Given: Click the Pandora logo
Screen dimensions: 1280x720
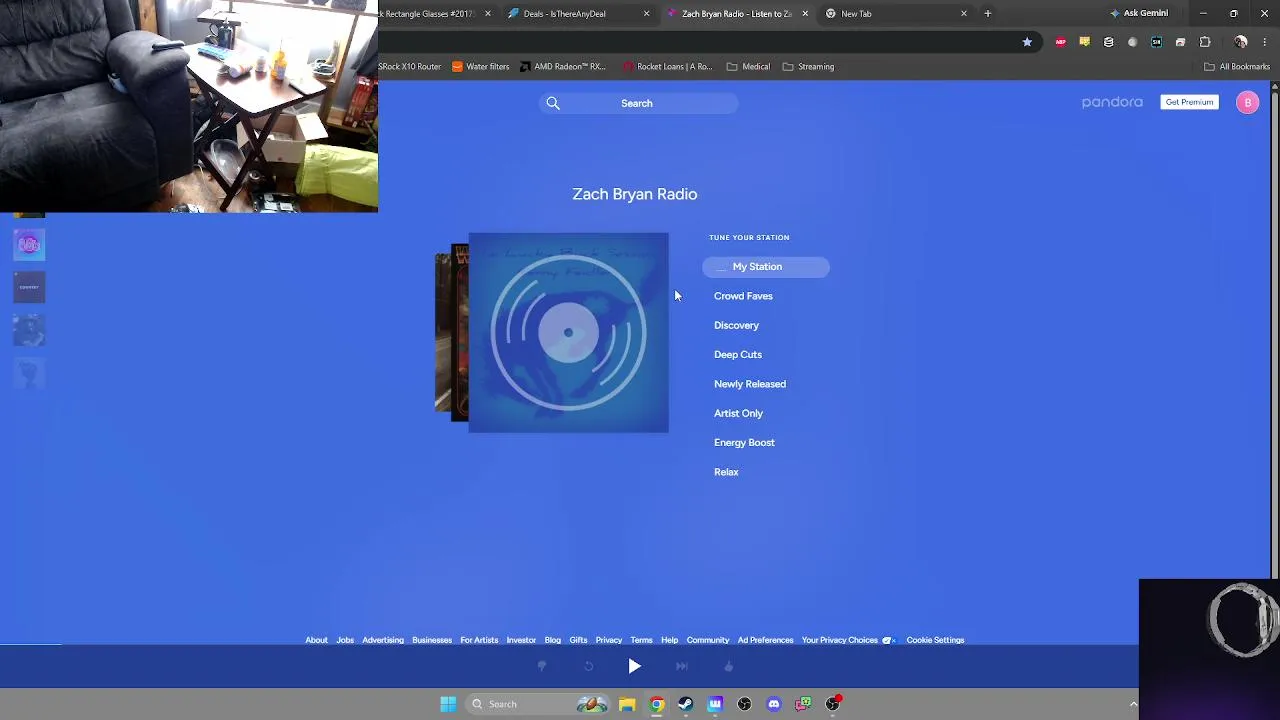Looking at the screenshot, I should [x=1112, y=102].
